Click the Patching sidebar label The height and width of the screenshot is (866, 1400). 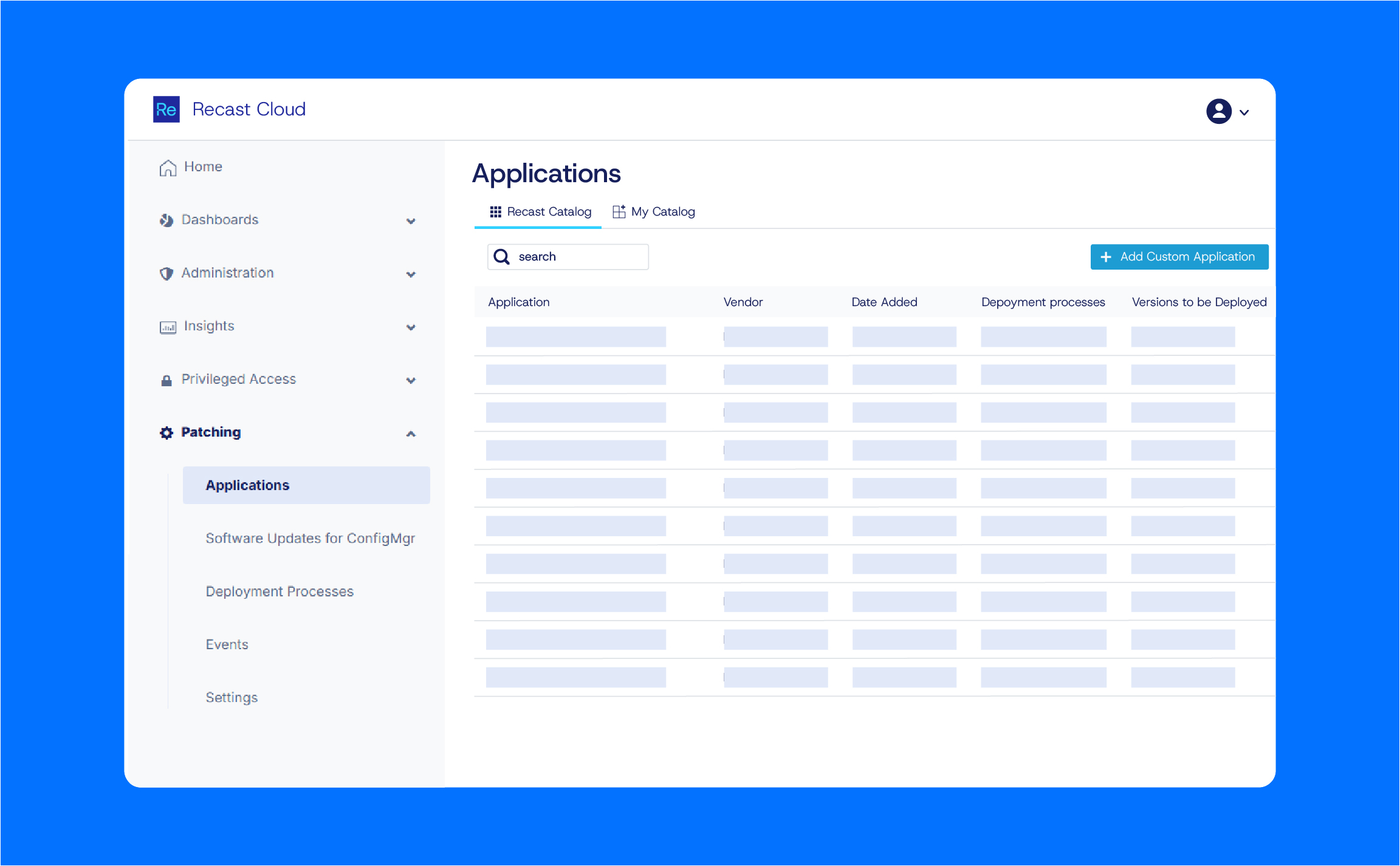[211, 432]
